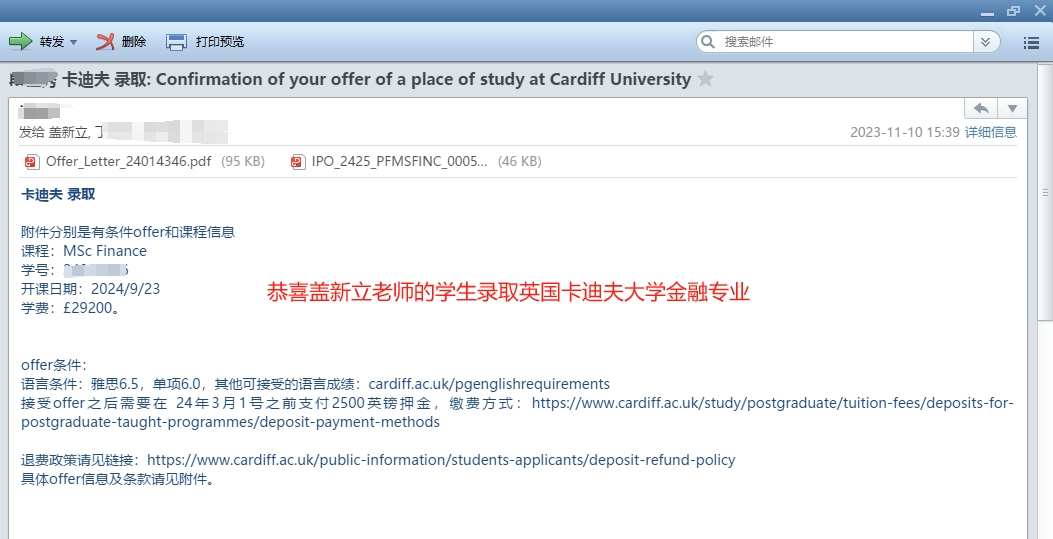Open Print Preview (打印预览) via printer icon
This screenshot has height=539, width=1053.
pyautogui.click(x=176, y=42)
